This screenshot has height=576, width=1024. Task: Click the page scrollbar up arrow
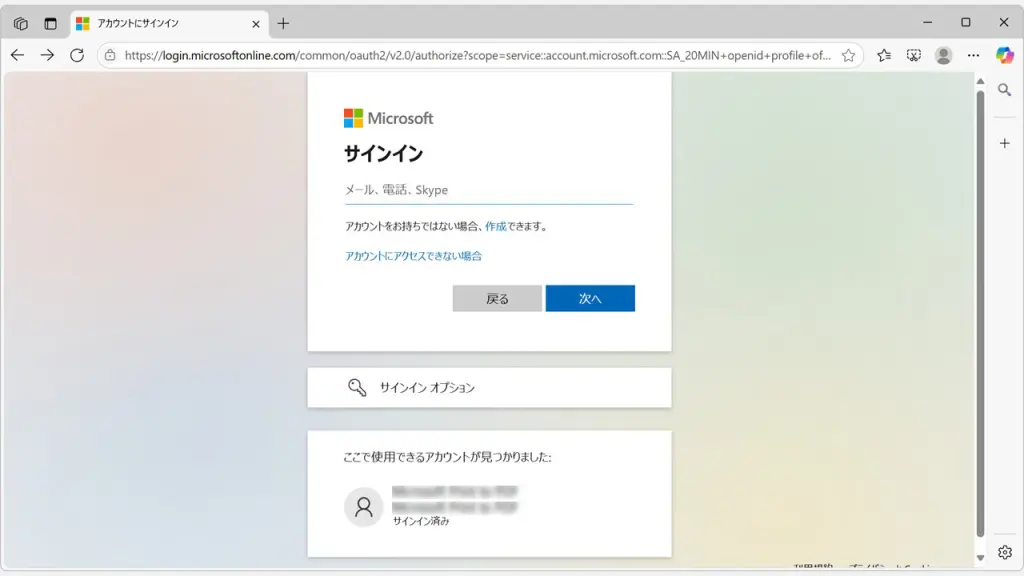(x=980, y=82)
